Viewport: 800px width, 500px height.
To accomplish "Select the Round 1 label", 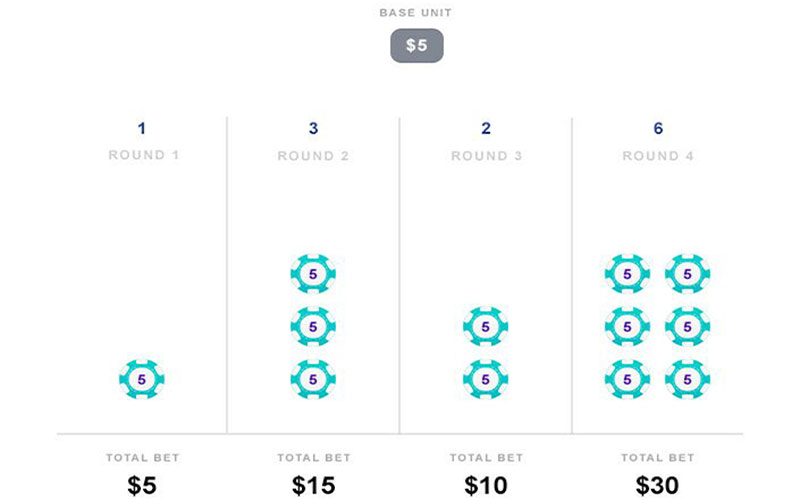I will click(142, 156).
